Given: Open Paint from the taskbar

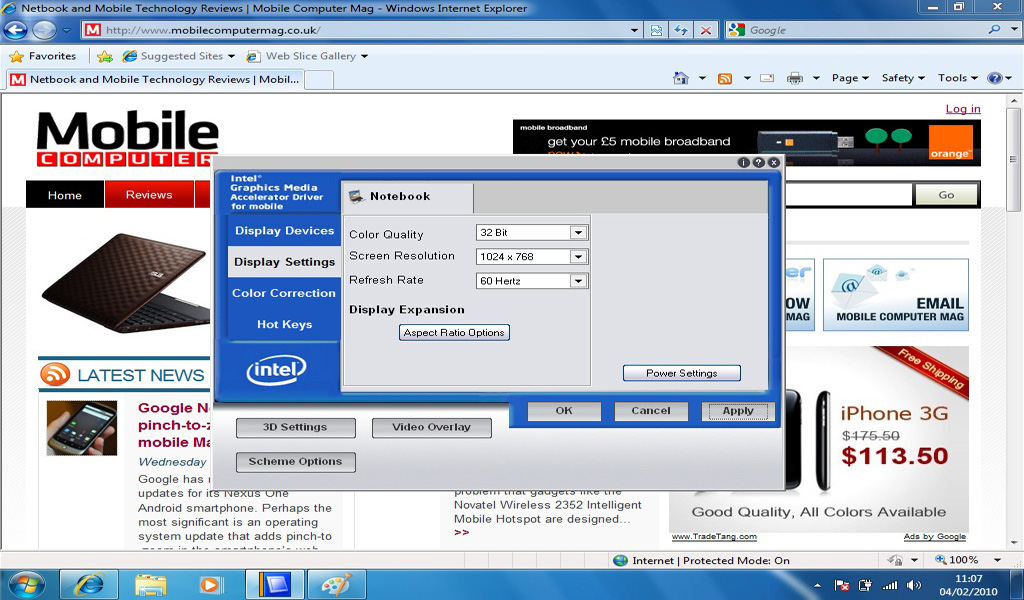Looking at the screenshot, I should coord(336,584).
